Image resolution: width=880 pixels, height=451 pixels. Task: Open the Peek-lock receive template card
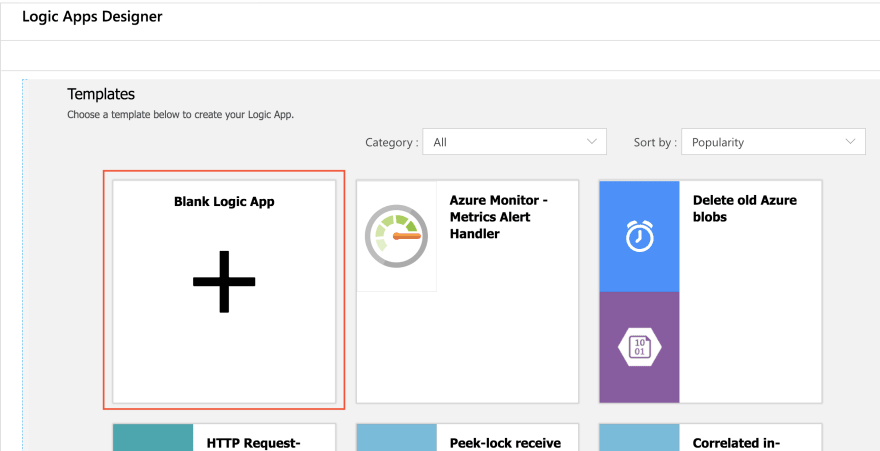467,437
